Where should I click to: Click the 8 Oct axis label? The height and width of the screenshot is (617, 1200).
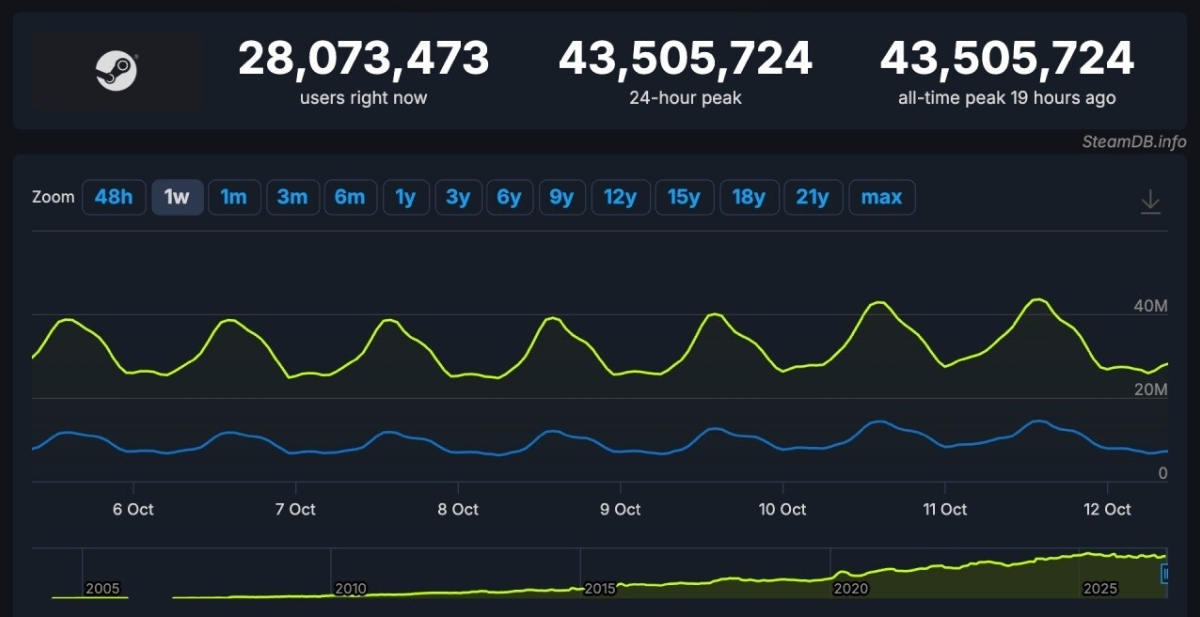pyautogui.click(x=458, y=509)
